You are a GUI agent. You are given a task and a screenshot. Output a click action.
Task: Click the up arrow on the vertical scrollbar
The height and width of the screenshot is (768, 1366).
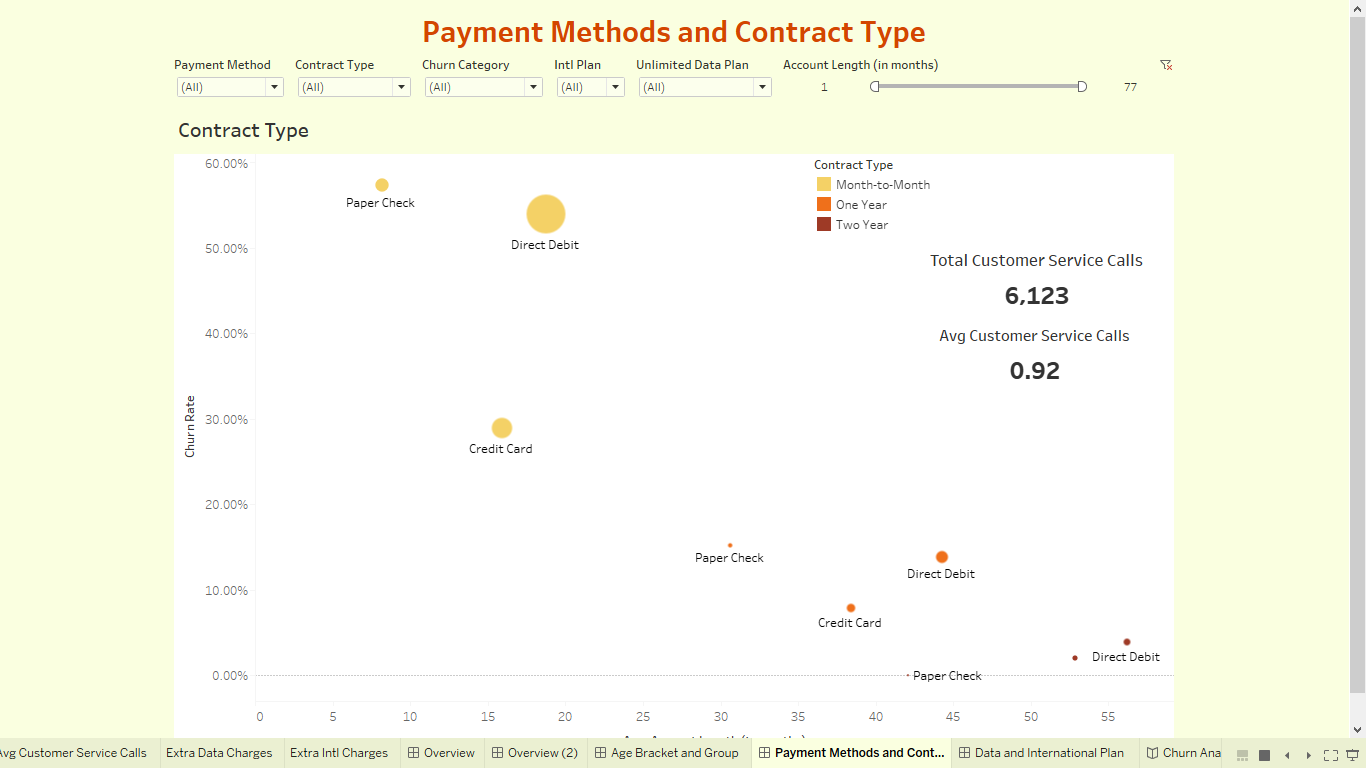click(1357, 9)
